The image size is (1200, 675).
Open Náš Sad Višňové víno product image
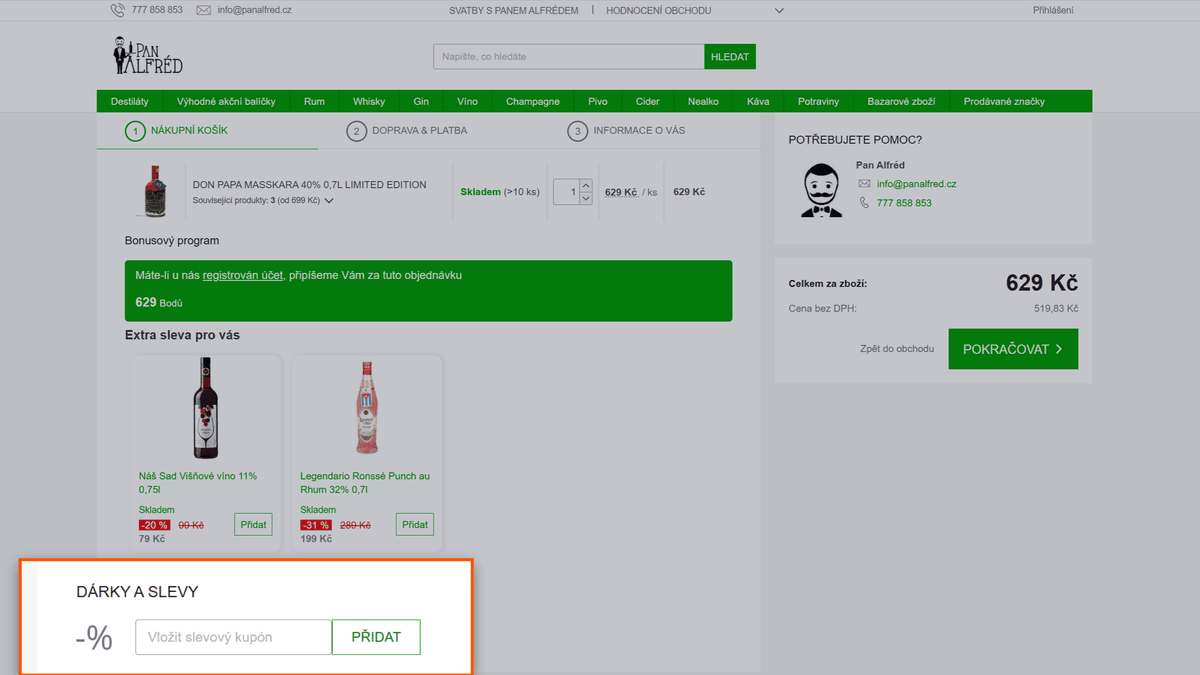pyautogui.click(x=205, y=407)
